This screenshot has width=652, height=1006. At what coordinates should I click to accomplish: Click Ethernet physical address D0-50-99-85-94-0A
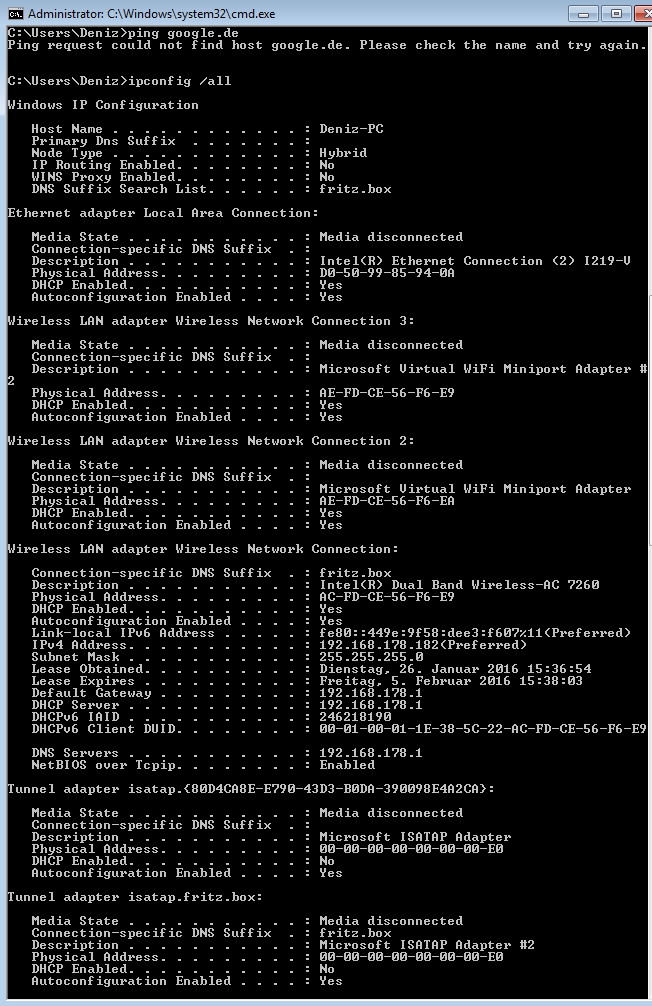tap(387, 273)
